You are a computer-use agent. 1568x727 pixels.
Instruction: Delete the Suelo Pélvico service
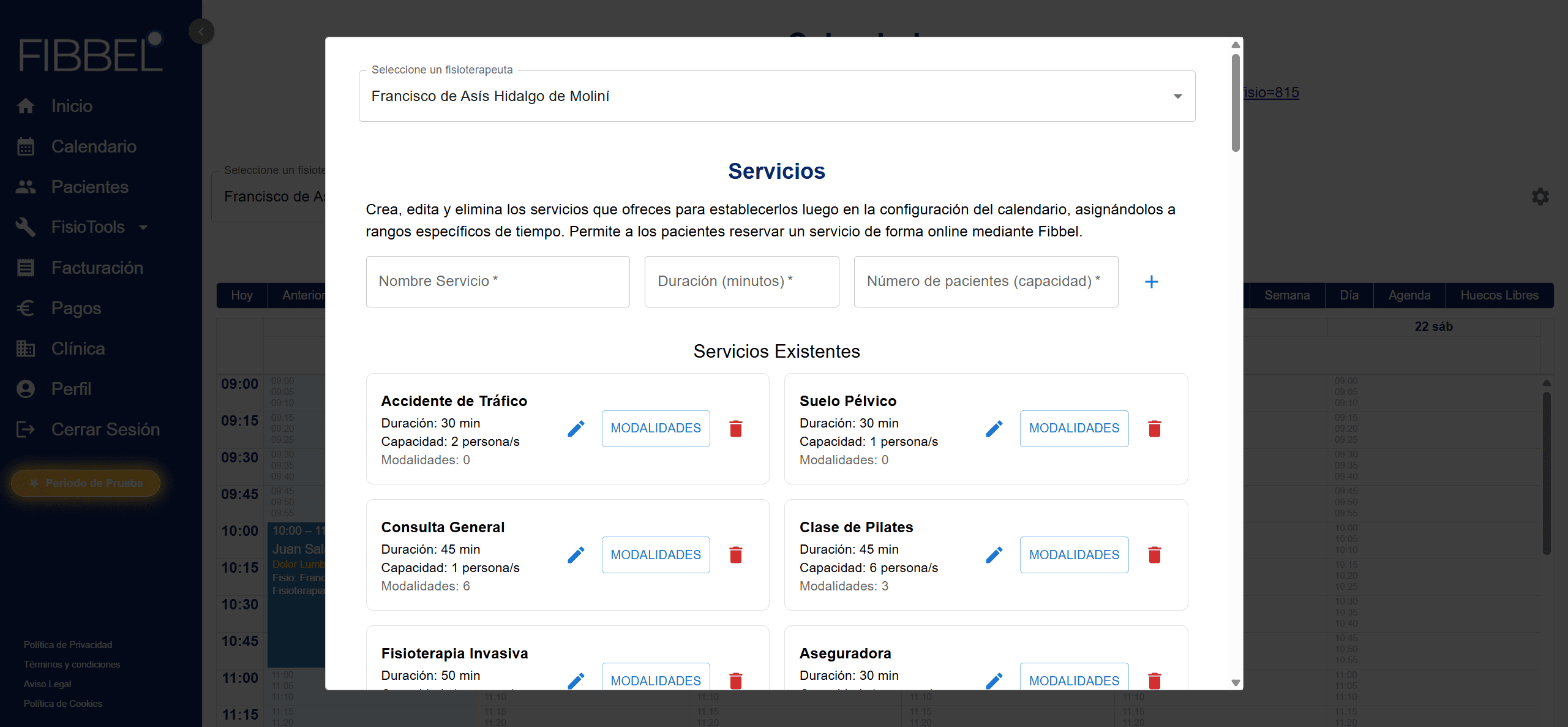(x=1154, y=429)
